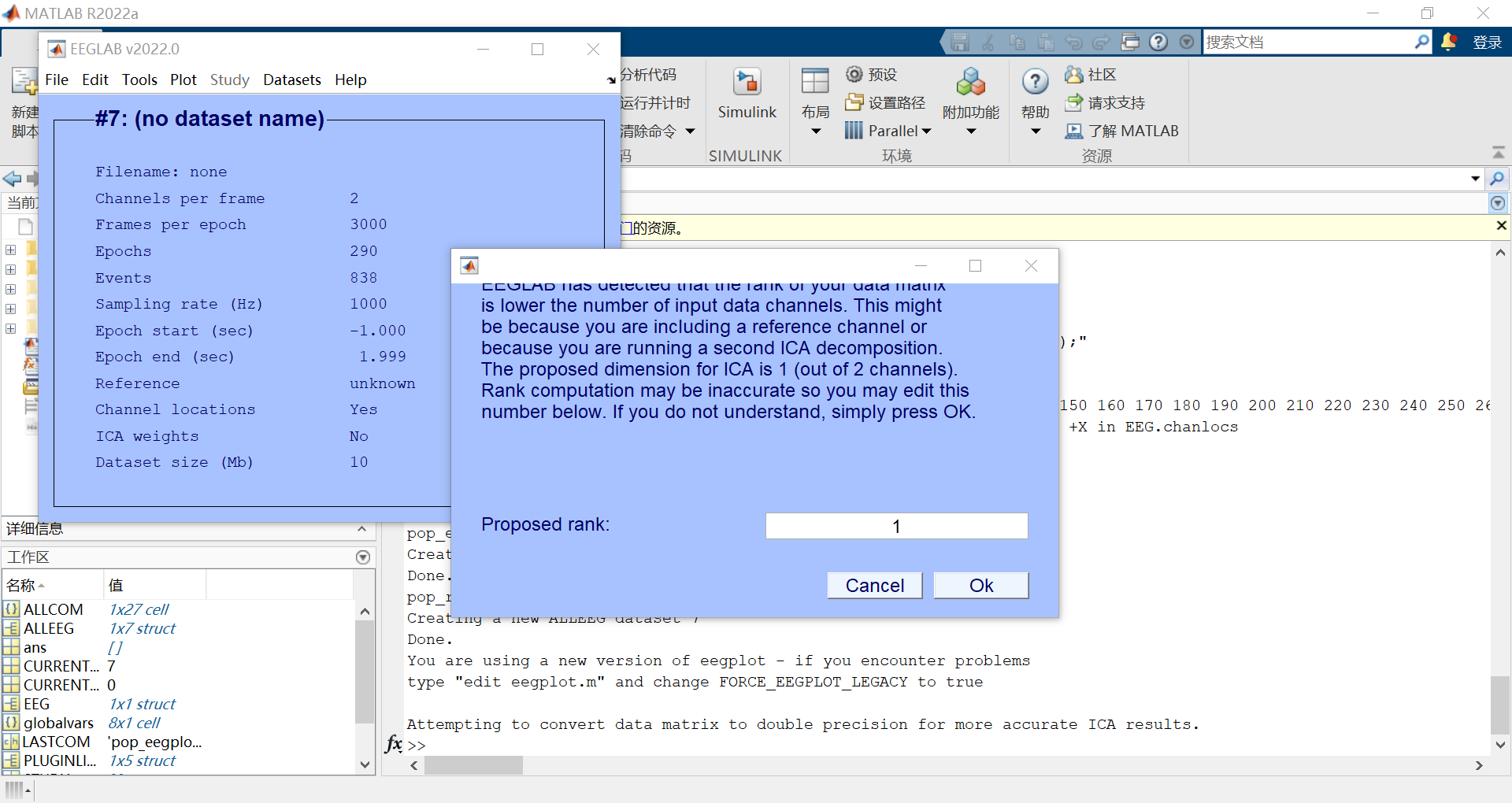Select the PLUGINLI... workspace variable
This screenshot has width=1512, height=803.
[x=58, y=760]
